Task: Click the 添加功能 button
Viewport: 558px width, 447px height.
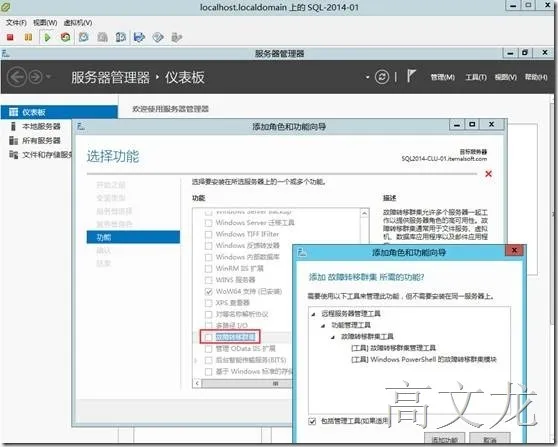Action: pyautogui.click(x=444, y=439)
